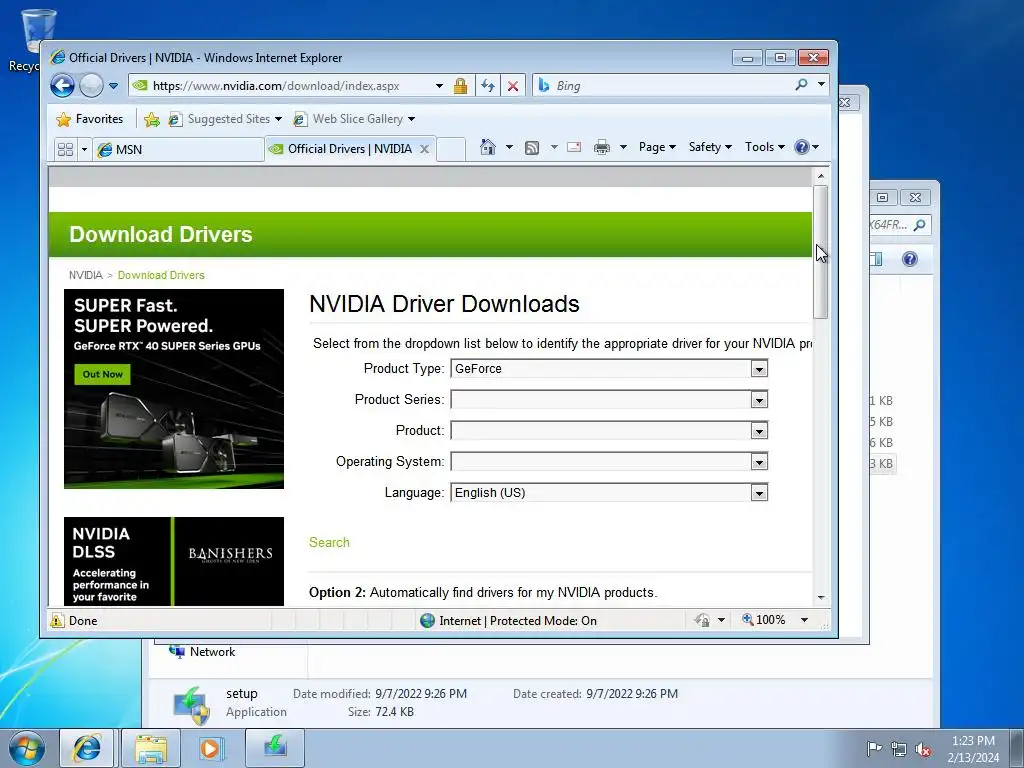Screen dimensions: 1024x768
Task: Expand the address bar URL history dropdown
Action: click(439, 86)
